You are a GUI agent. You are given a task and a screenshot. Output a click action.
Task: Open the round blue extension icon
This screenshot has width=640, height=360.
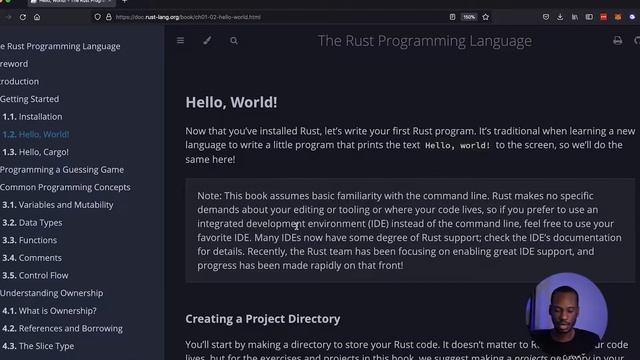632,17
